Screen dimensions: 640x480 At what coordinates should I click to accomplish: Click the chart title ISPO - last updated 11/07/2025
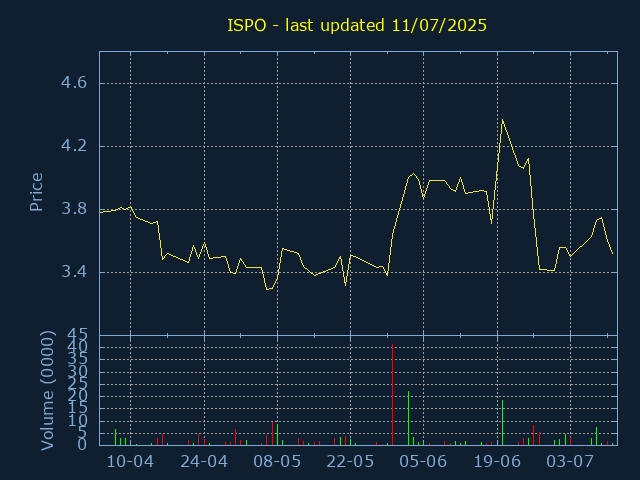pyautogui.click(x=357, y=25)
